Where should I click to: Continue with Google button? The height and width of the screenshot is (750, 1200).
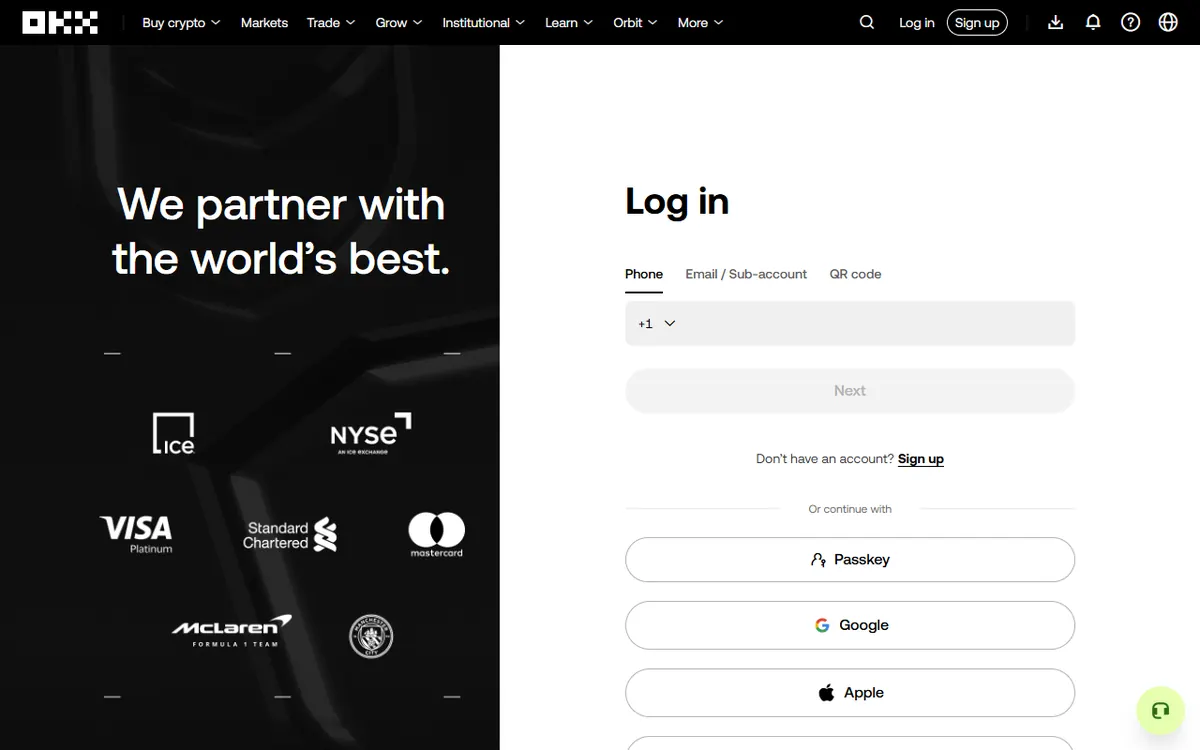[x=850, y=625]
